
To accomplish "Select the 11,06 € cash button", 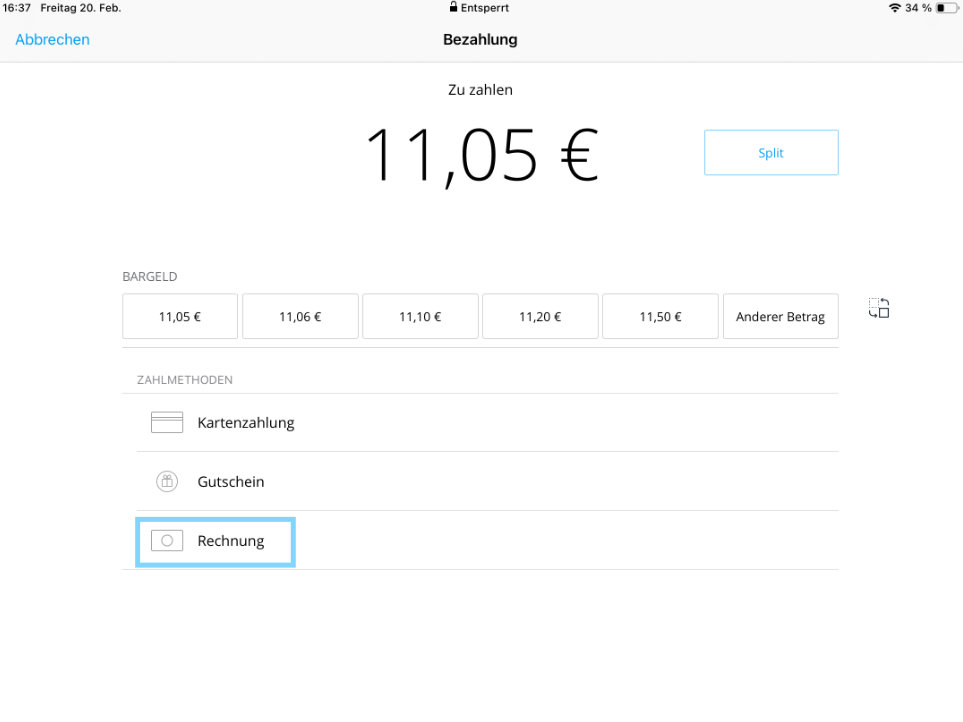I will tap(300, 317).
